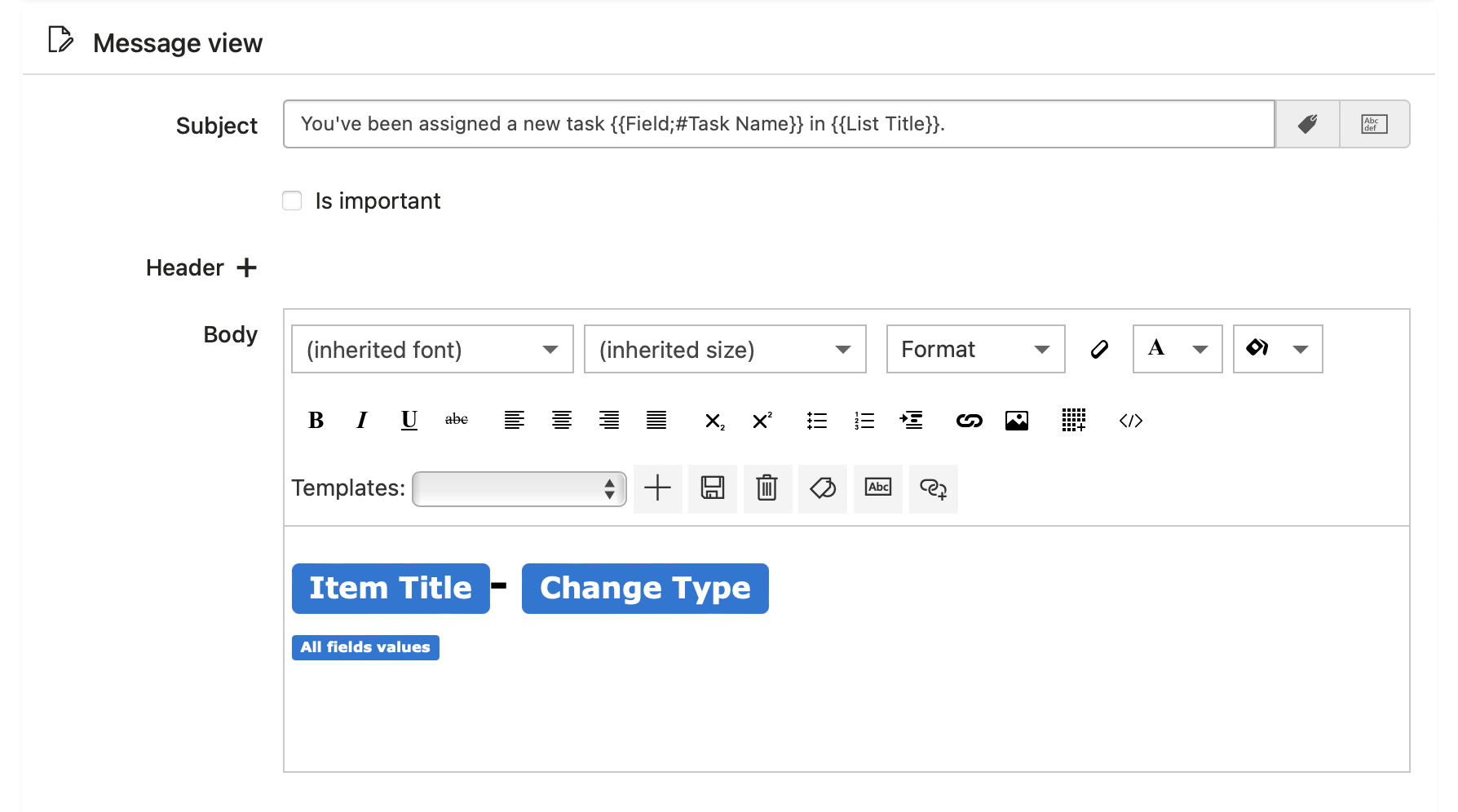Toggle the bulleted list formatting
Screen dimensions: 1458x812
(x=816, y=421)
